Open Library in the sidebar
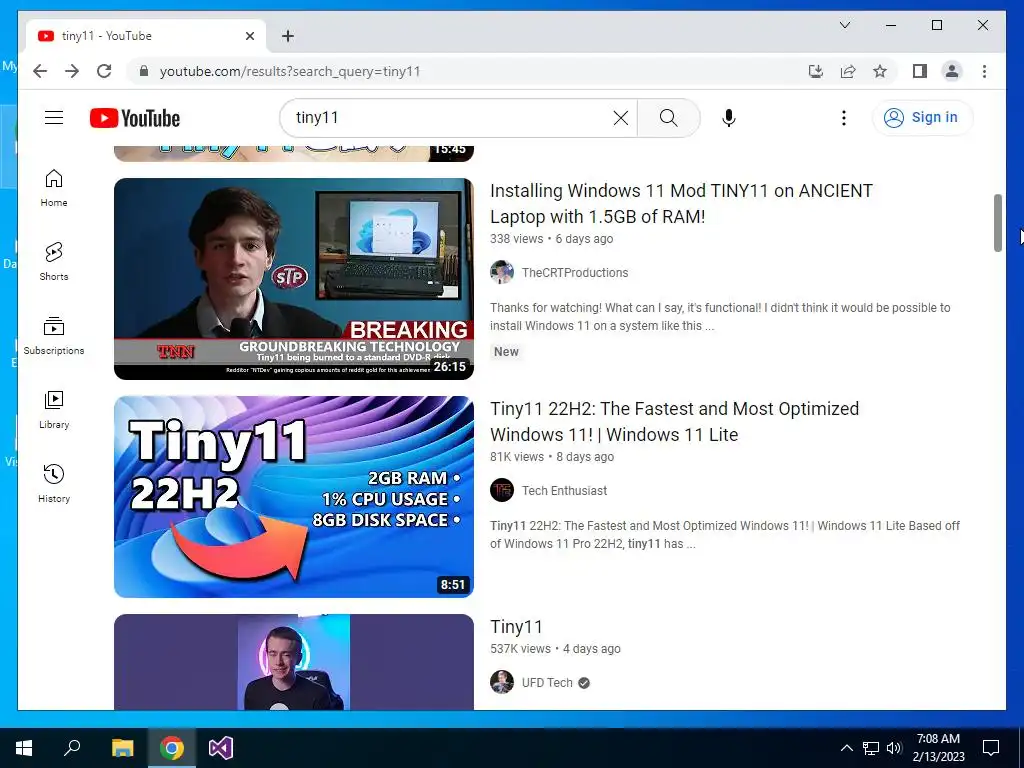Image resolution: width=1024 pixels, height=768 pixels. [54, 410]
